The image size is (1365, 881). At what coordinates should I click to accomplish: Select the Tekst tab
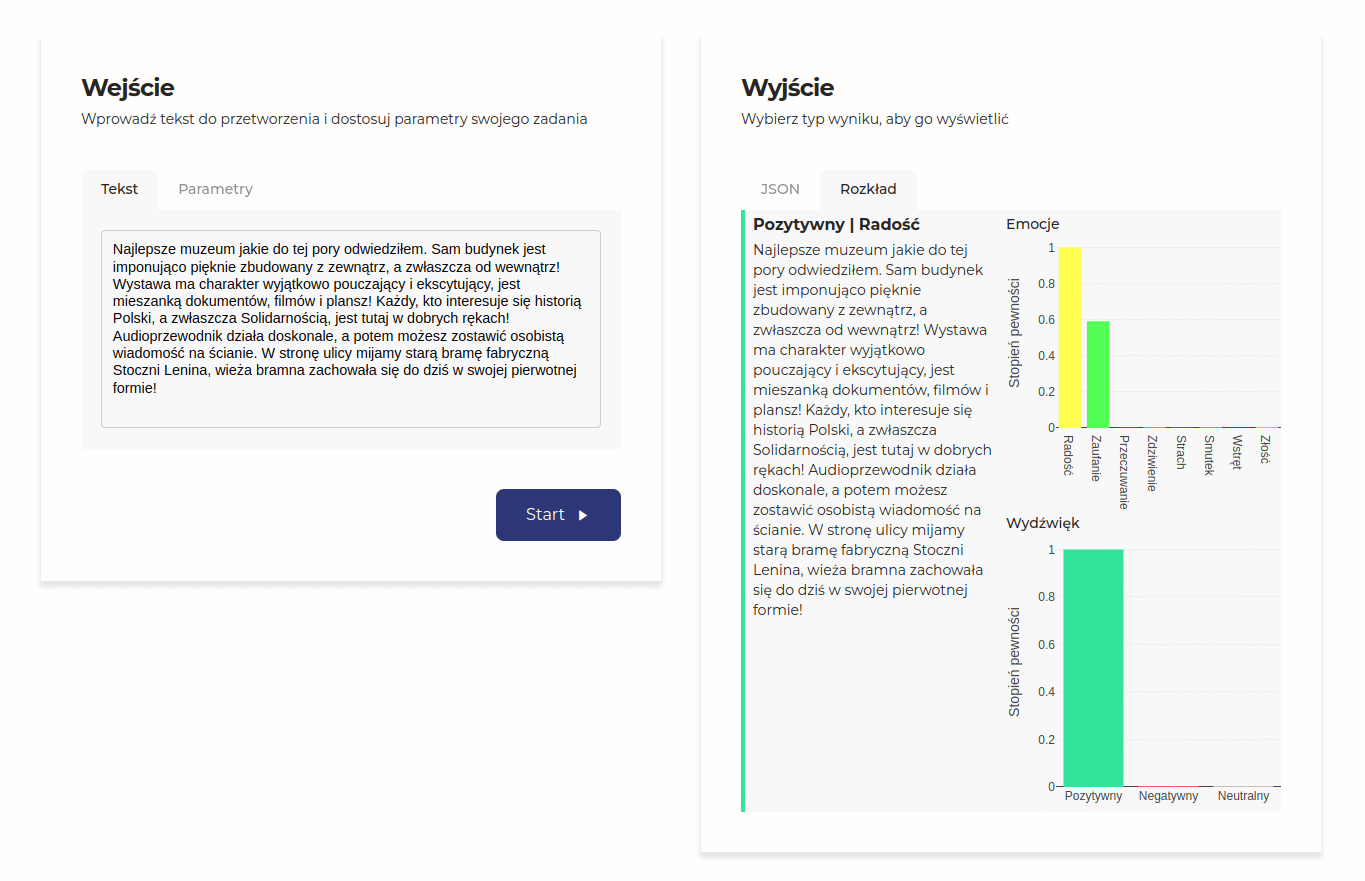(x=119, y=189)
